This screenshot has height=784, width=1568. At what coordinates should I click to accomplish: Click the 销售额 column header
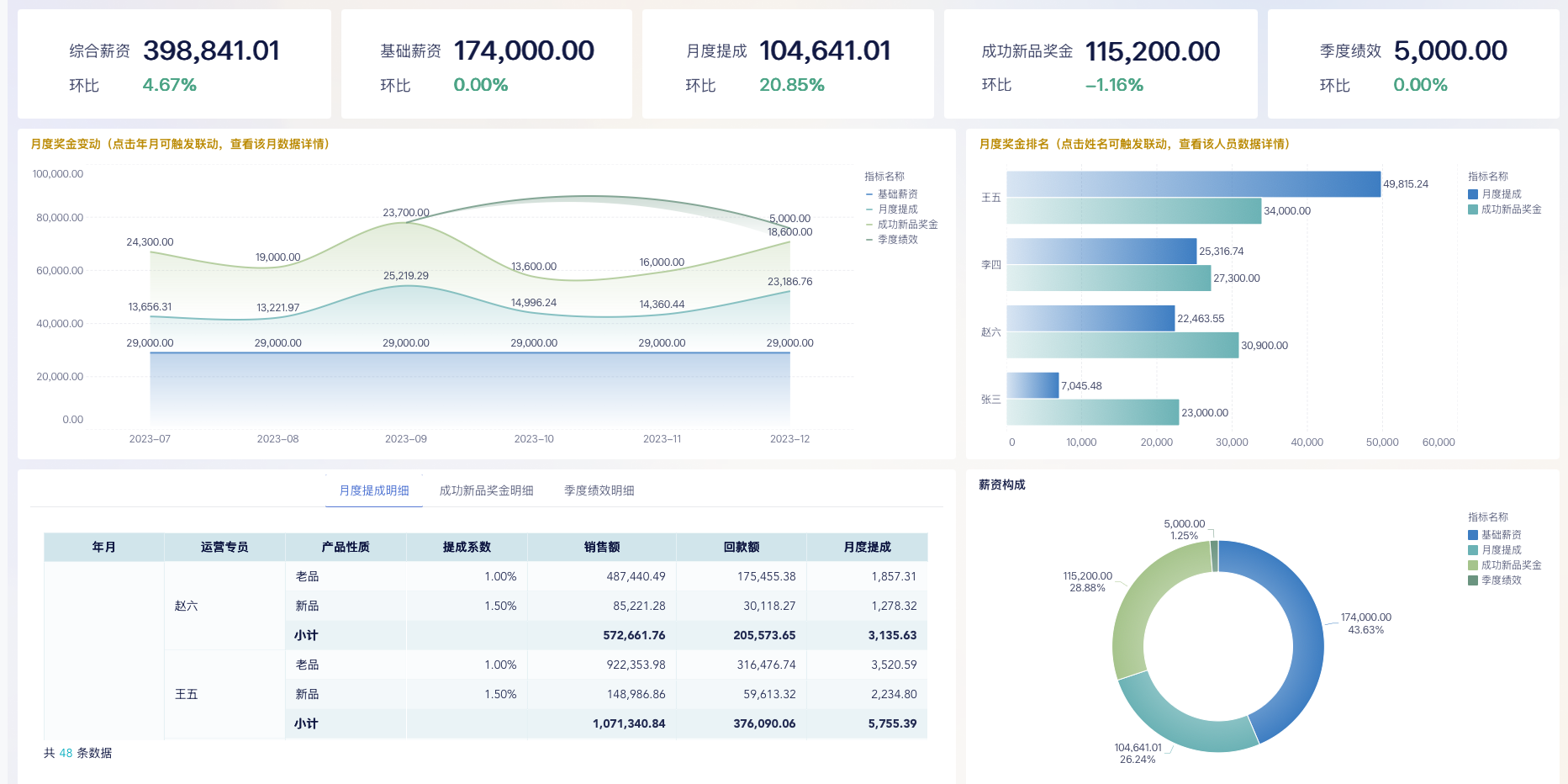[x=602, y=547]
